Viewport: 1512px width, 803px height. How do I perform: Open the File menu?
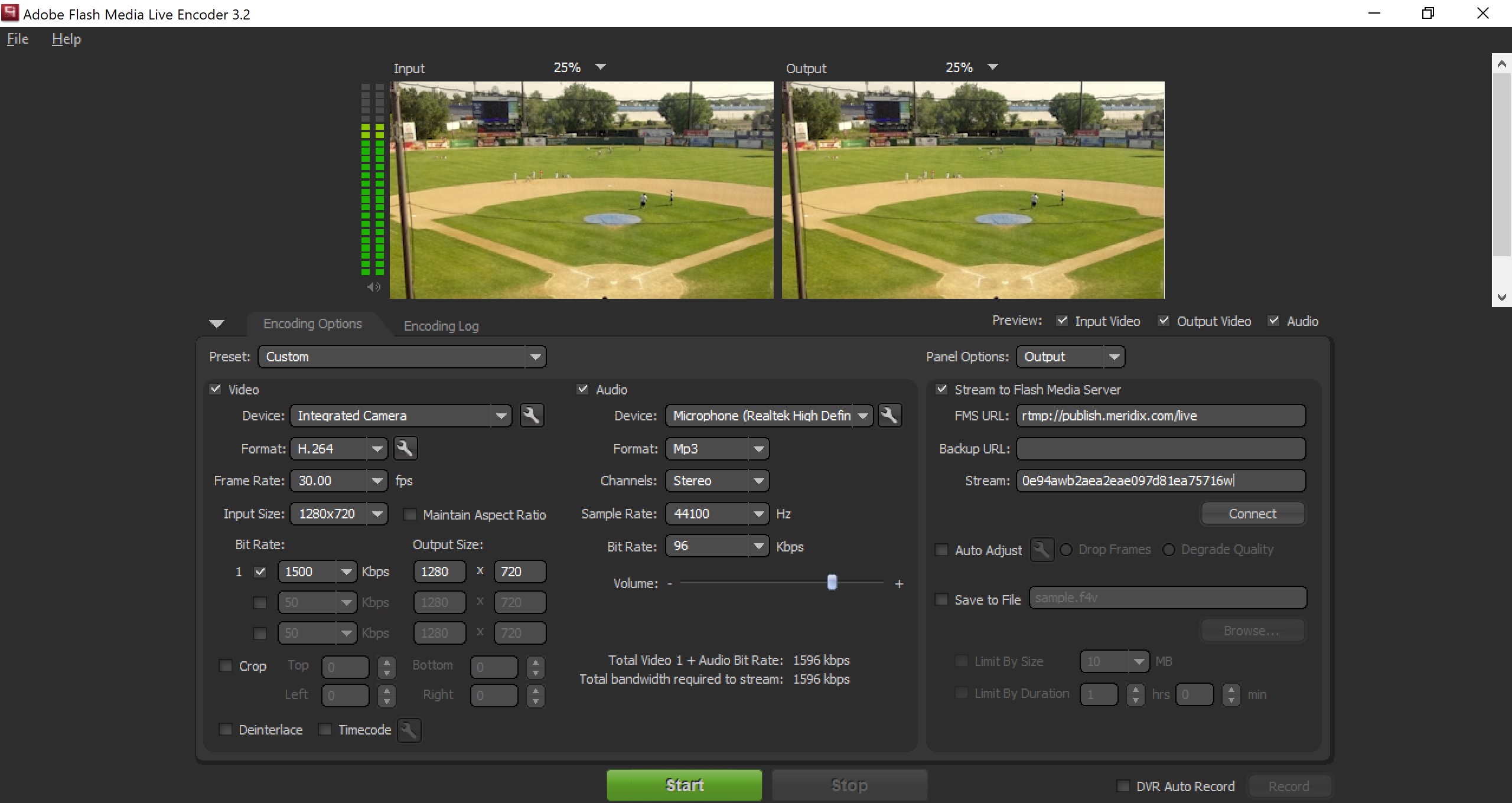tap(18, 39)
